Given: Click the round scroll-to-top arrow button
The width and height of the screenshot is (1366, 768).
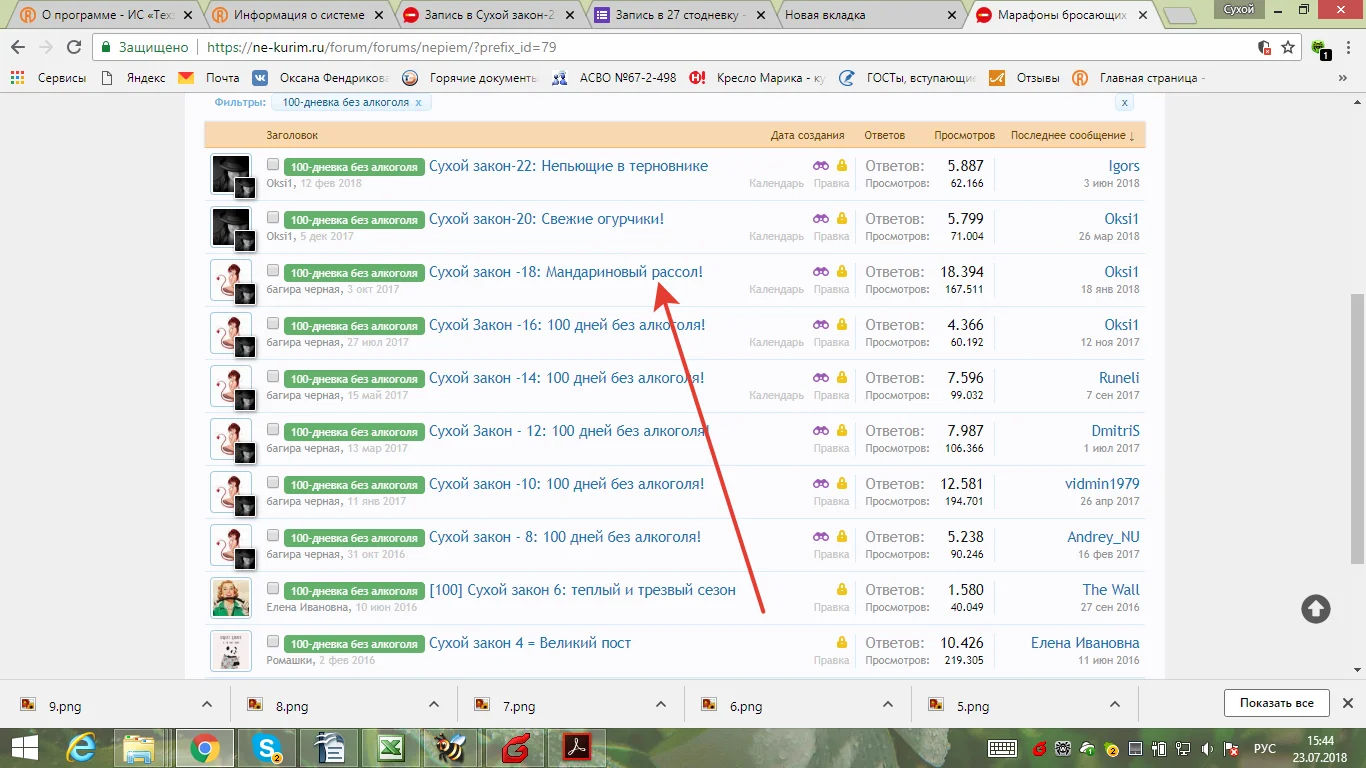Looking at the screenshot, I should (1316, 608).
